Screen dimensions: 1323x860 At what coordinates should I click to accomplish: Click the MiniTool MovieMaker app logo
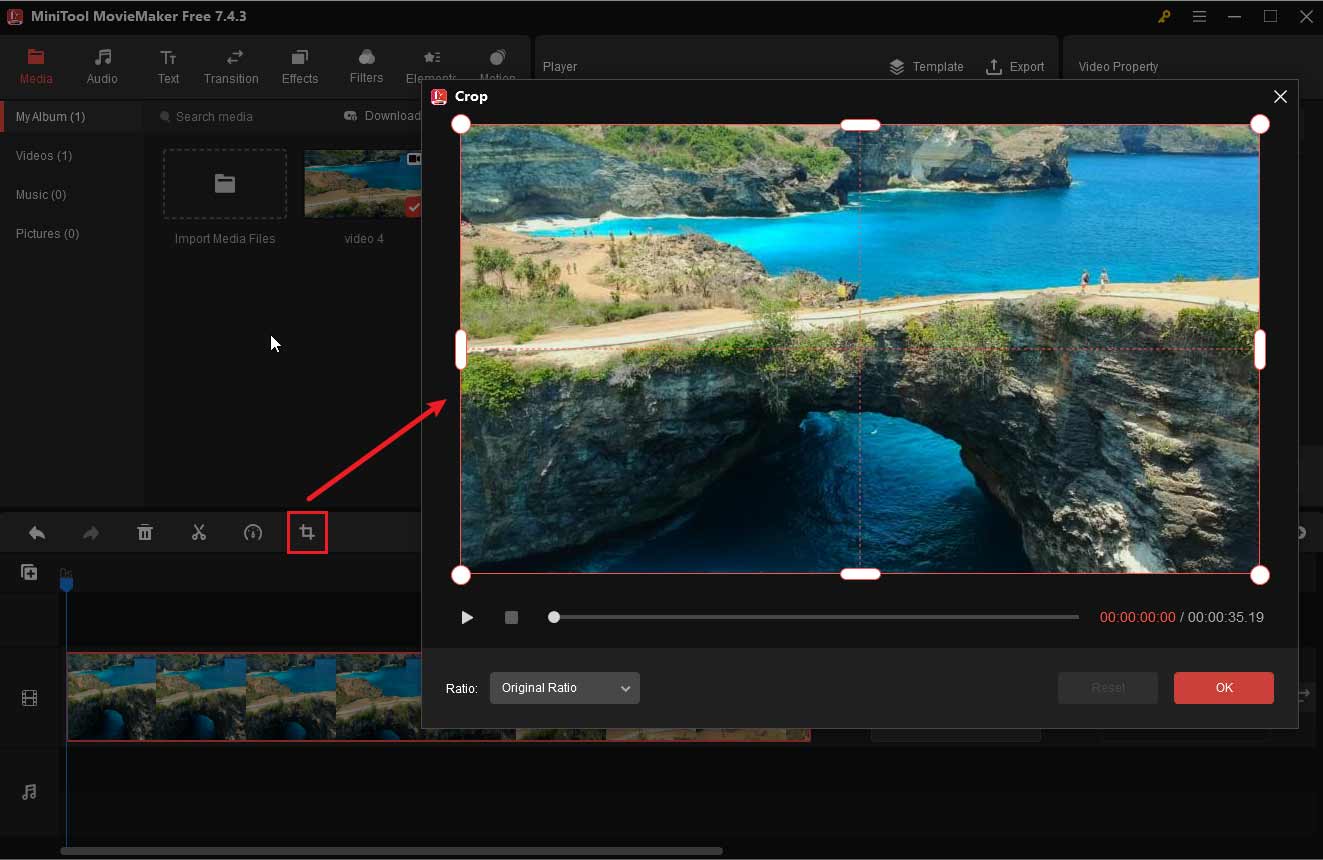pyautogui.click(x=15, y=16)
